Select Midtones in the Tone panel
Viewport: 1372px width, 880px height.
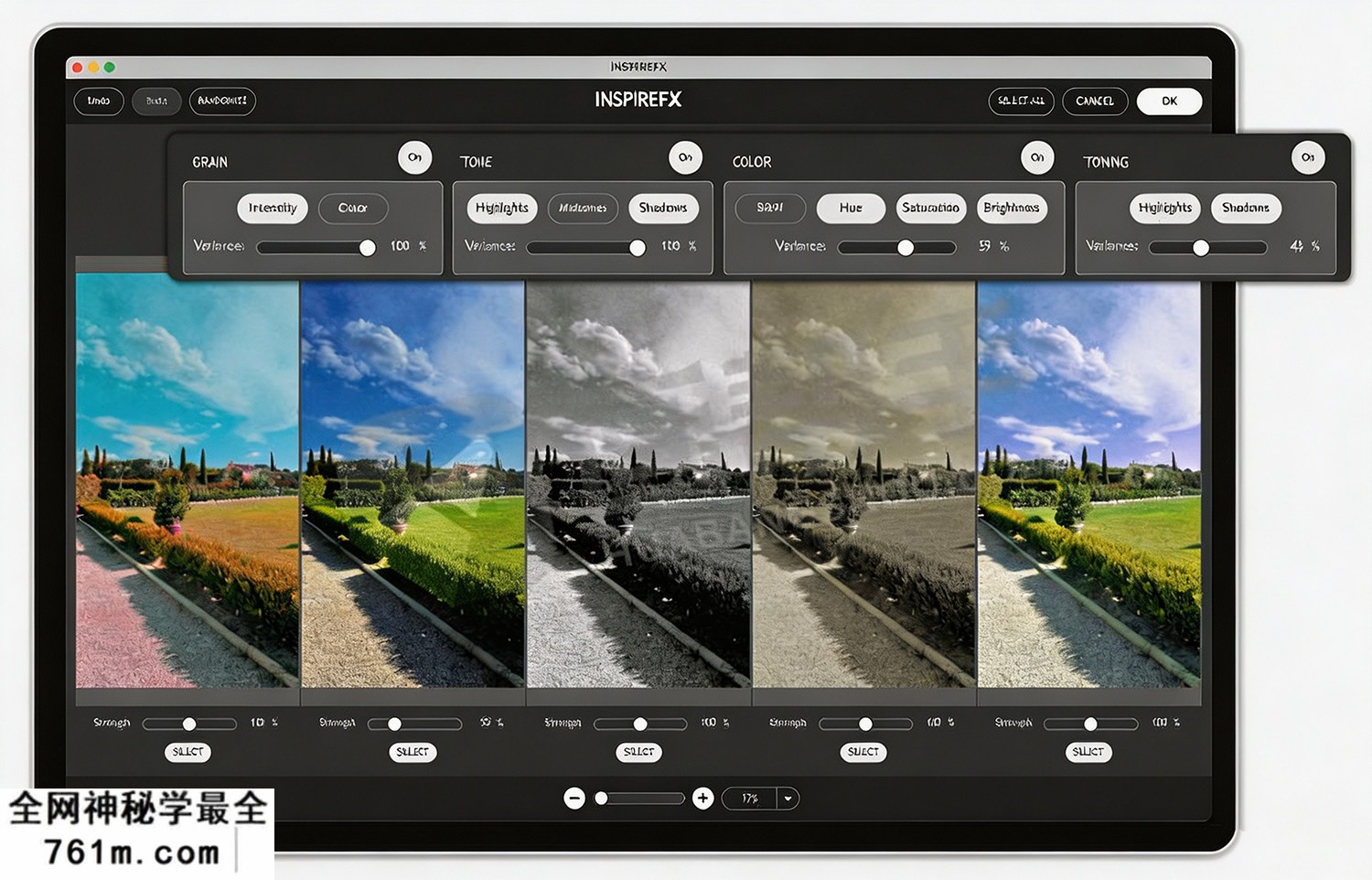(x=583, y=209)
